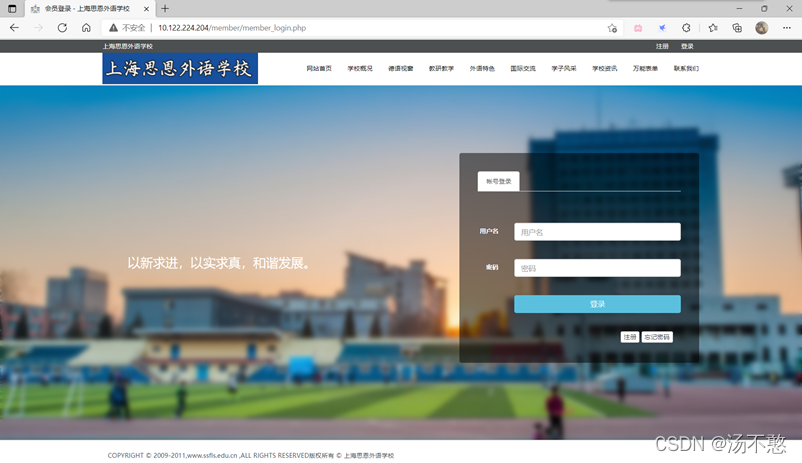This screenshot has width=802, height=463.
Task: Minimize the browser window
Action: coord(739,9)
